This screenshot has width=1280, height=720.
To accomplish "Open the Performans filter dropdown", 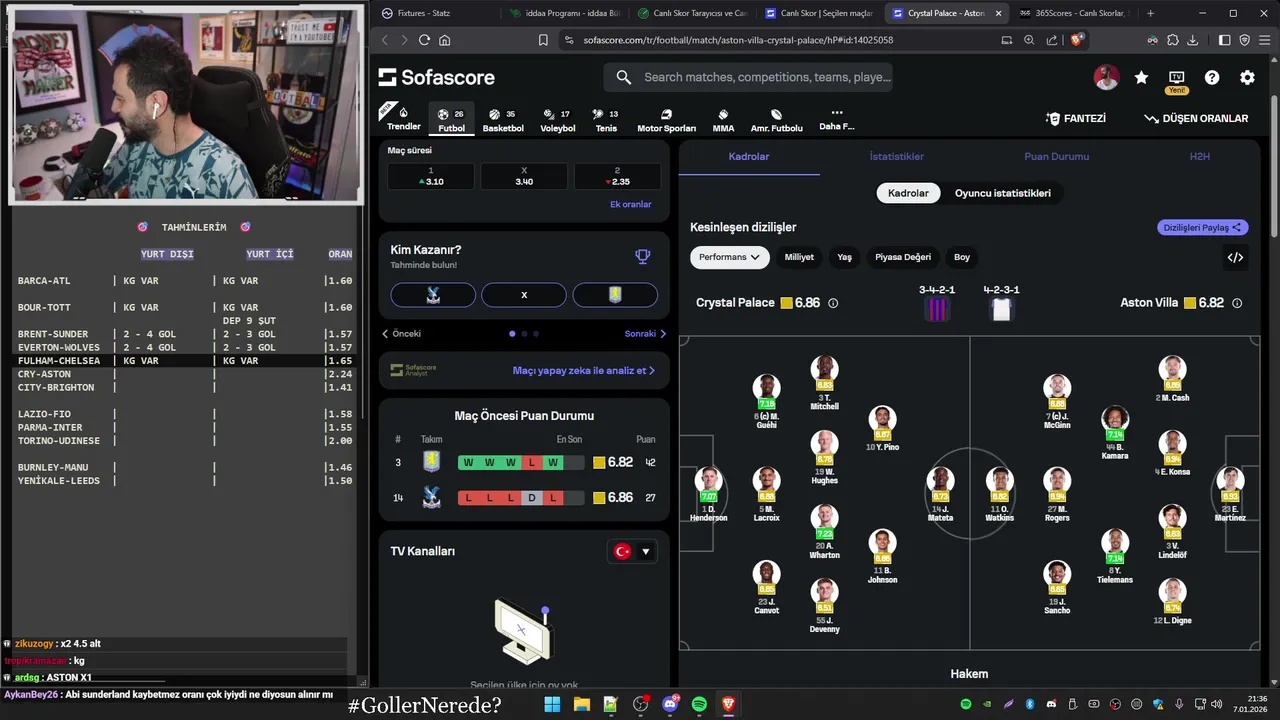I will [x=729, y=257].
